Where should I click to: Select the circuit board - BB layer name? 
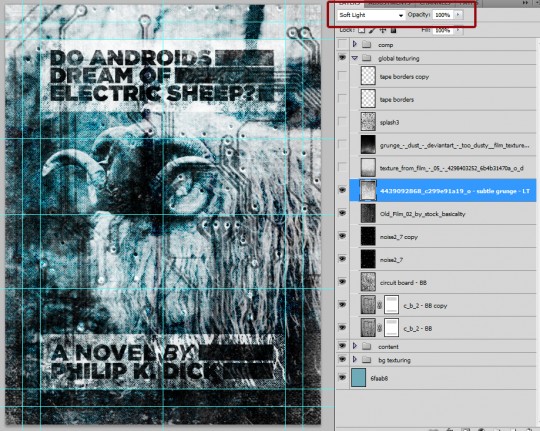[x=403, y=283]
